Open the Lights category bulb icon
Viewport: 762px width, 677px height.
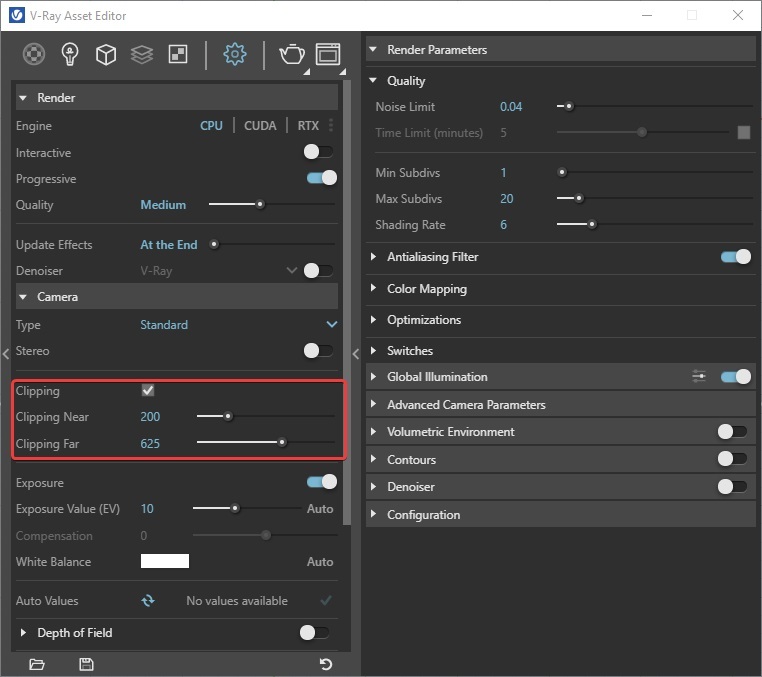(70, 54)
